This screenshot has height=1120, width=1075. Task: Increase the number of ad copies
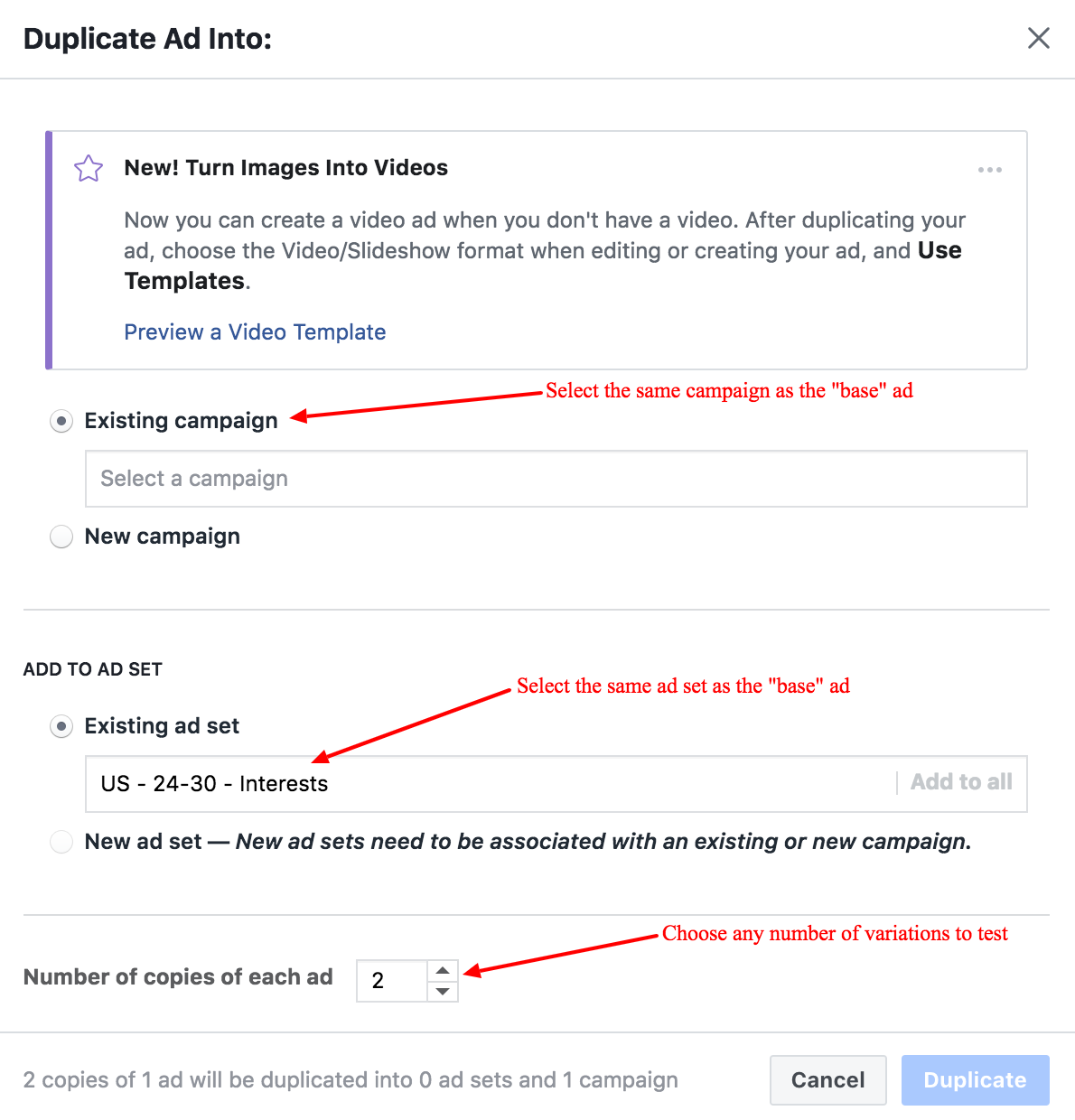tap(442, 971)
